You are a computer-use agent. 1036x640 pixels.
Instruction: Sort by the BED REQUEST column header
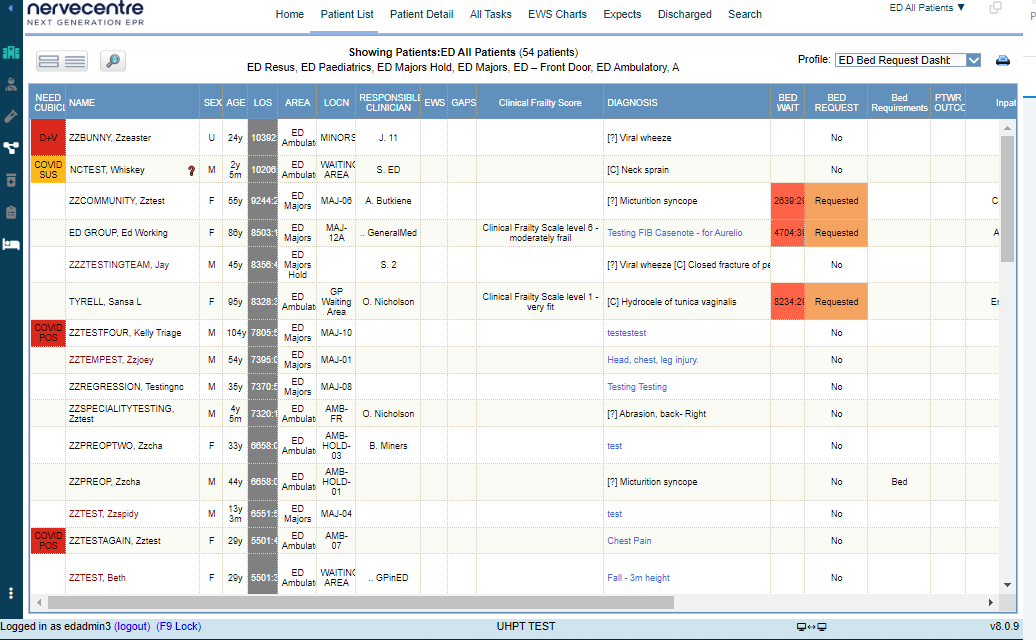[836, 102]
